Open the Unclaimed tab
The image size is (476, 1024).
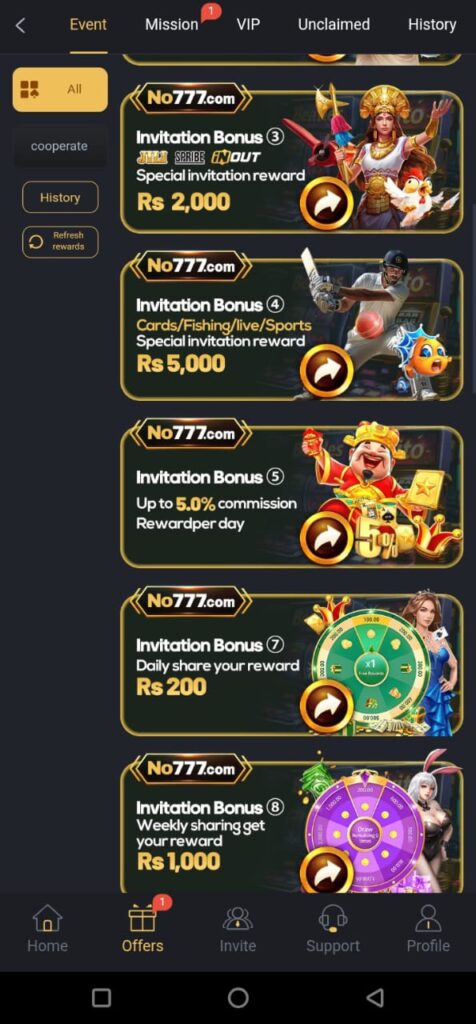coord(334,25)
